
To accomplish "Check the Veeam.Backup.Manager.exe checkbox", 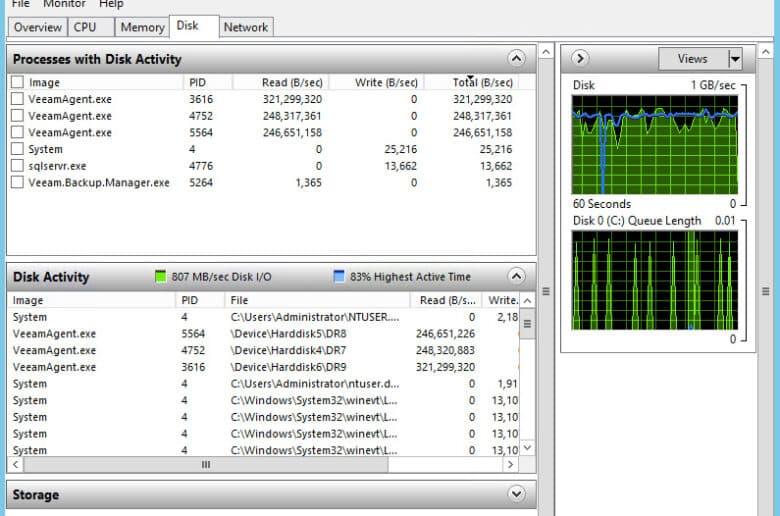I will coord(17,183).
